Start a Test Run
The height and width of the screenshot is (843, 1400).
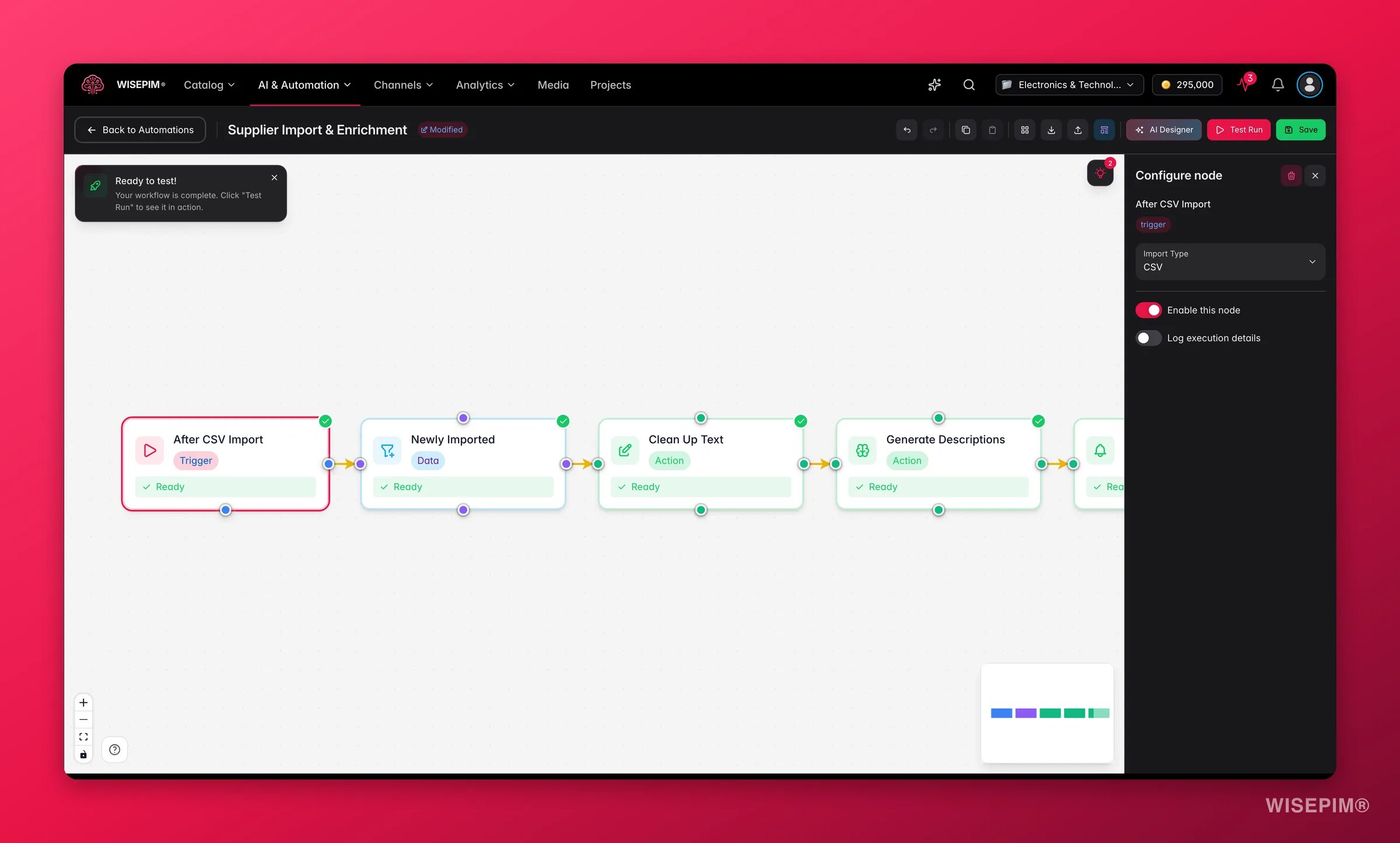click(x=1238, y=130)
